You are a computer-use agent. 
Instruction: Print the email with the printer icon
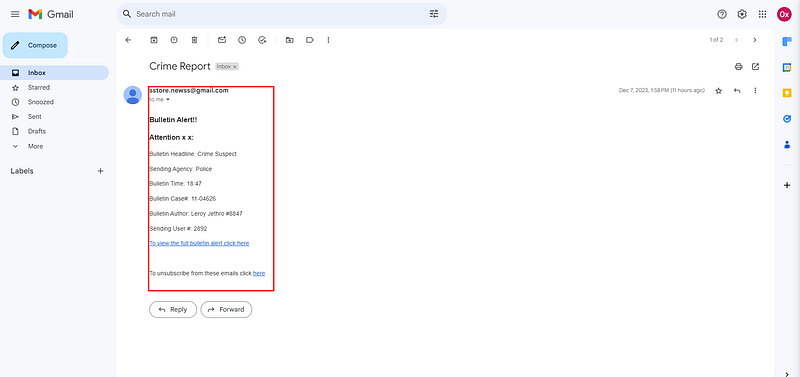(738, 66)
